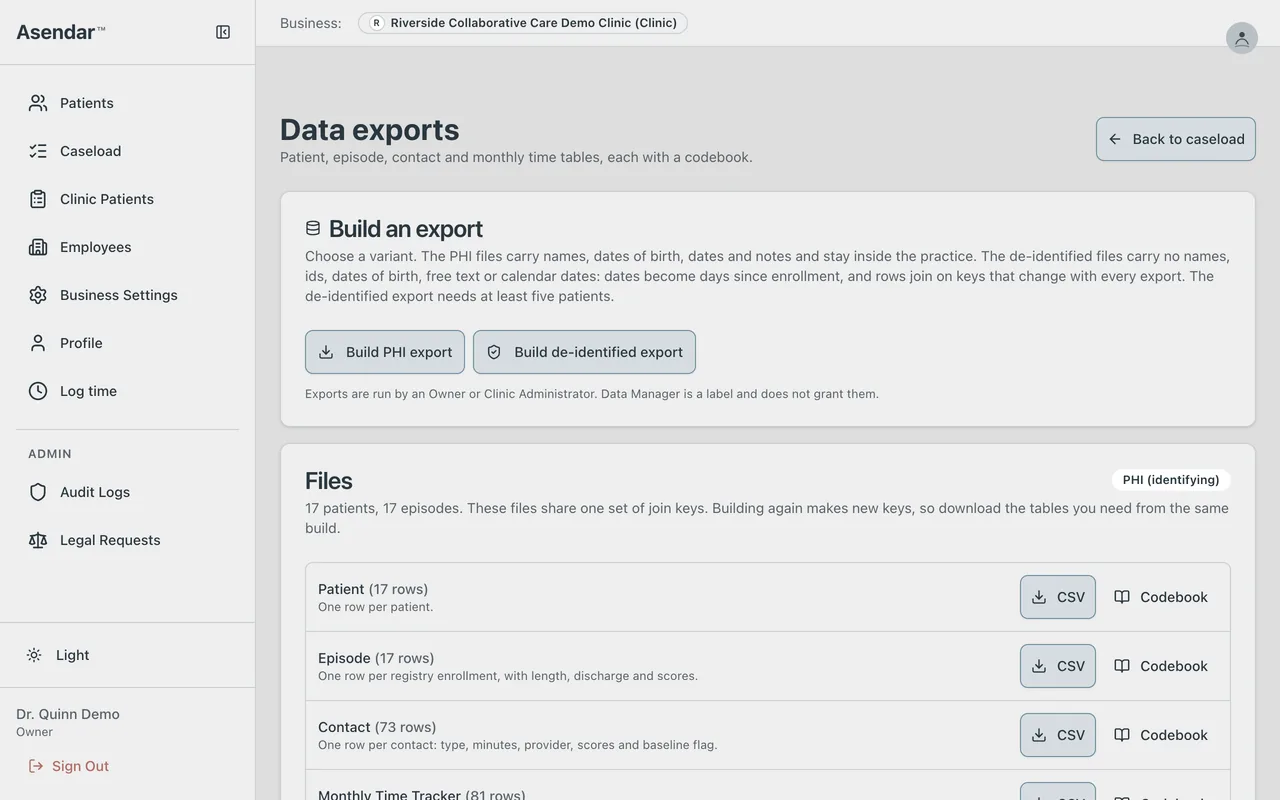Viewport: 1280px width, 800px height.
Task: Open the Episode table Codebook
Action: pos(1161,666)
